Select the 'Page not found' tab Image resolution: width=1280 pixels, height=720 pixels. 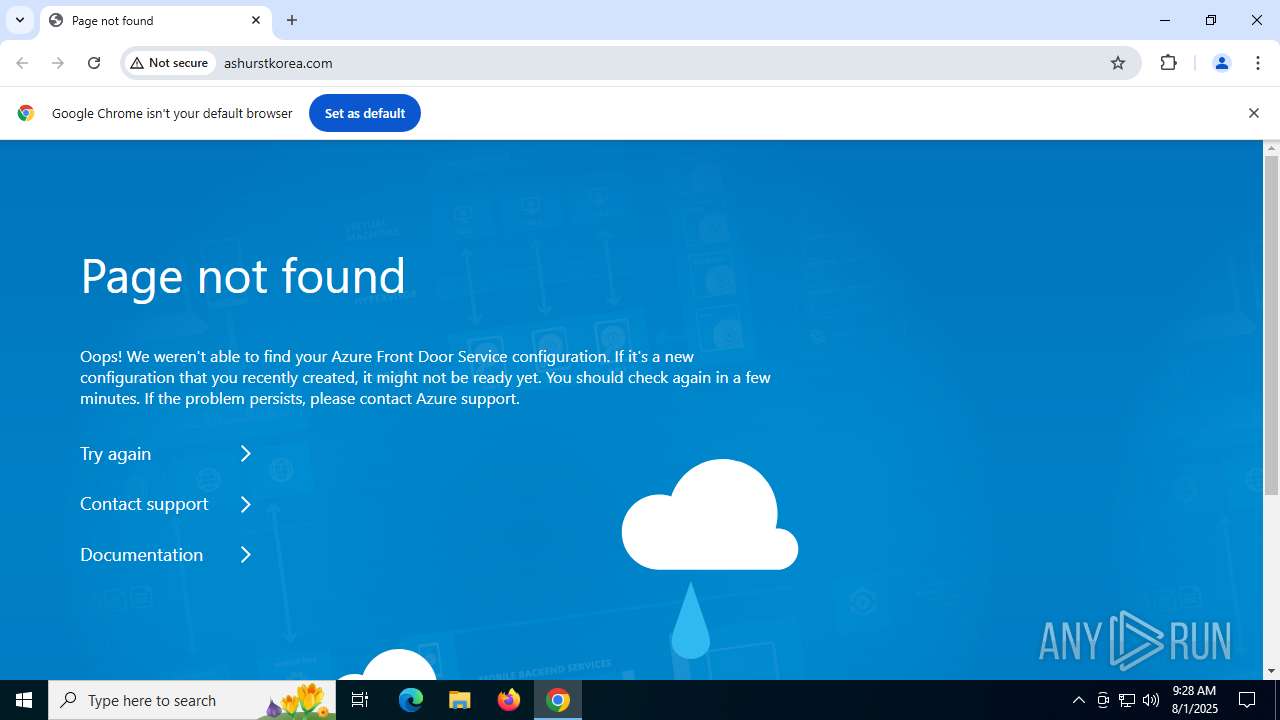(155, 20)
